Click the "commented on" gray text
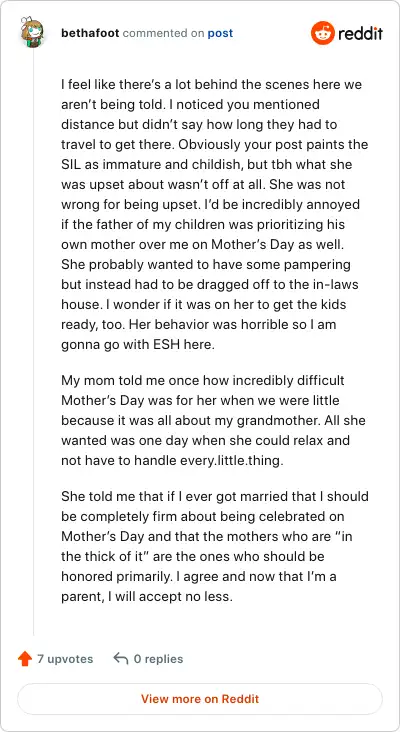400x732 pixels. (163, 34)
